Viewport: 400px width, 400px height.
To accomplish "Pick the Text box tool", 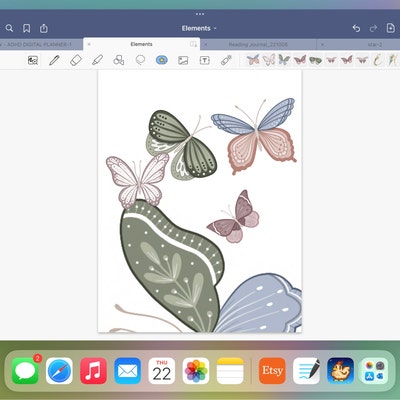I will coord(204,60).
